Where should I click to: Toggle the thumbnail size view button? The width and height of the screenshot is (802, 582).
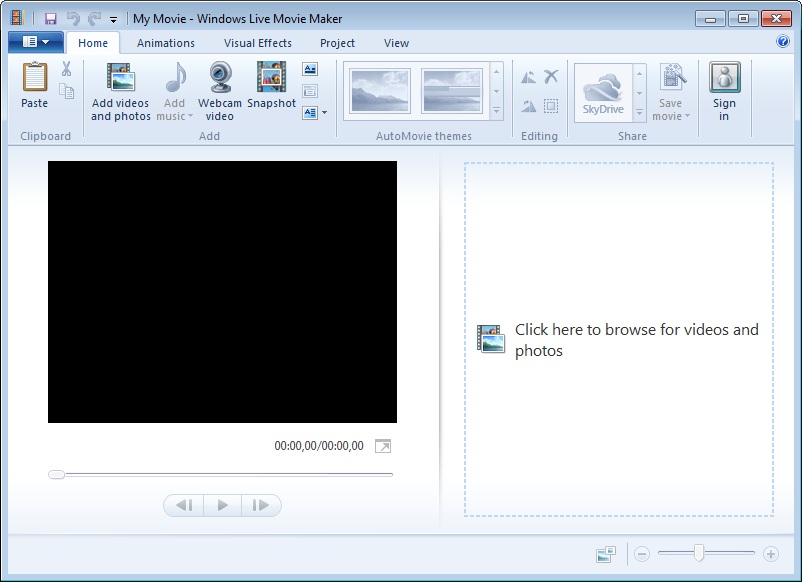(x=605, y=554)
